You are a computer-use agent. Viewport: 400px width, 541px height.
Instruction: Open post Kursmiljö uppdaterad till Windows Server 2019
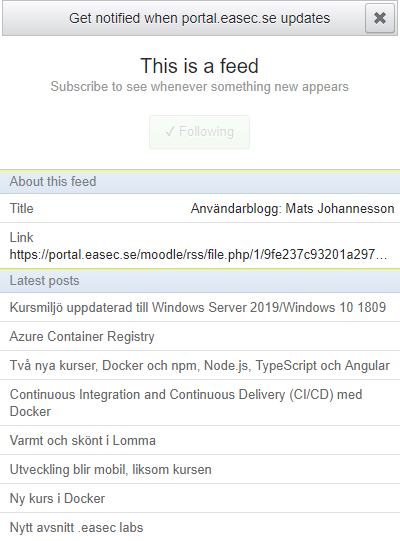pyautogui.click(x=200, y=307)
